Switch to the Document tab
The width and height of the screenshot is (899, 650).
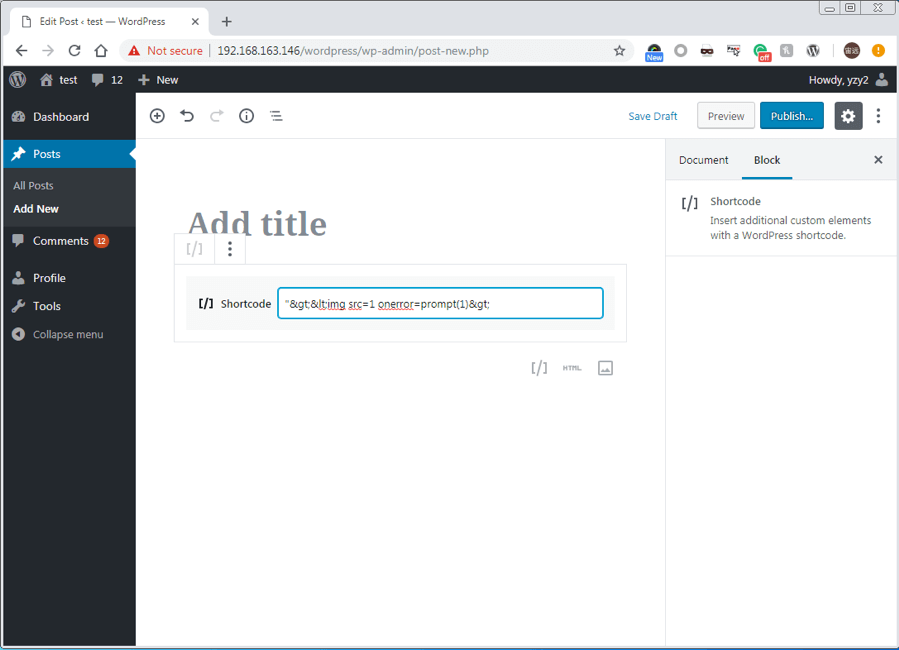703,160
